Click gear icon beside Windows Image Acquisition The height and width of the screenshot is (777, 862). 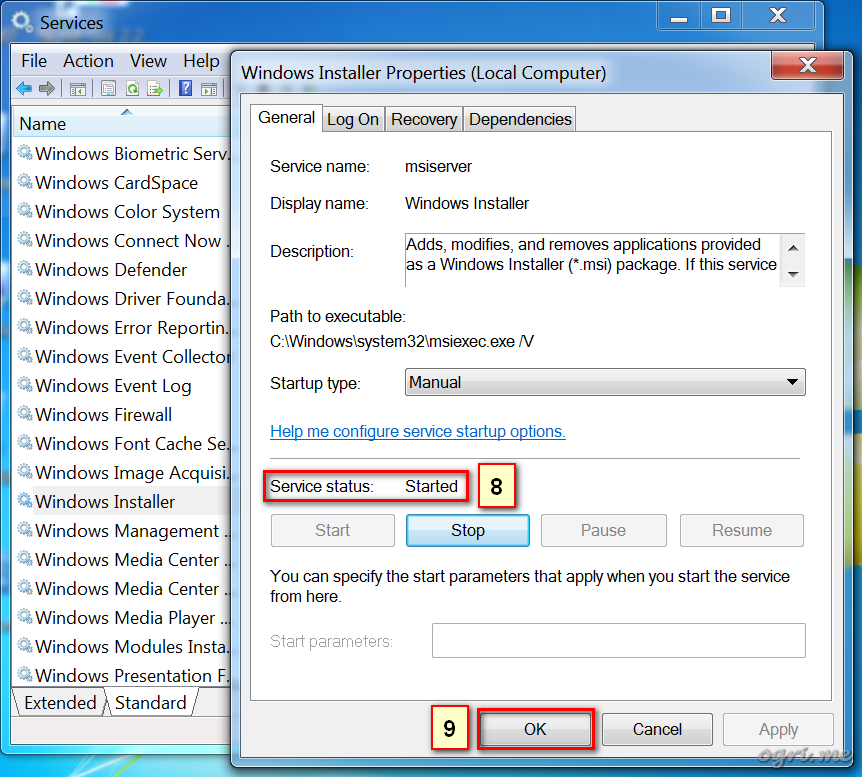(x=25, y=471)
